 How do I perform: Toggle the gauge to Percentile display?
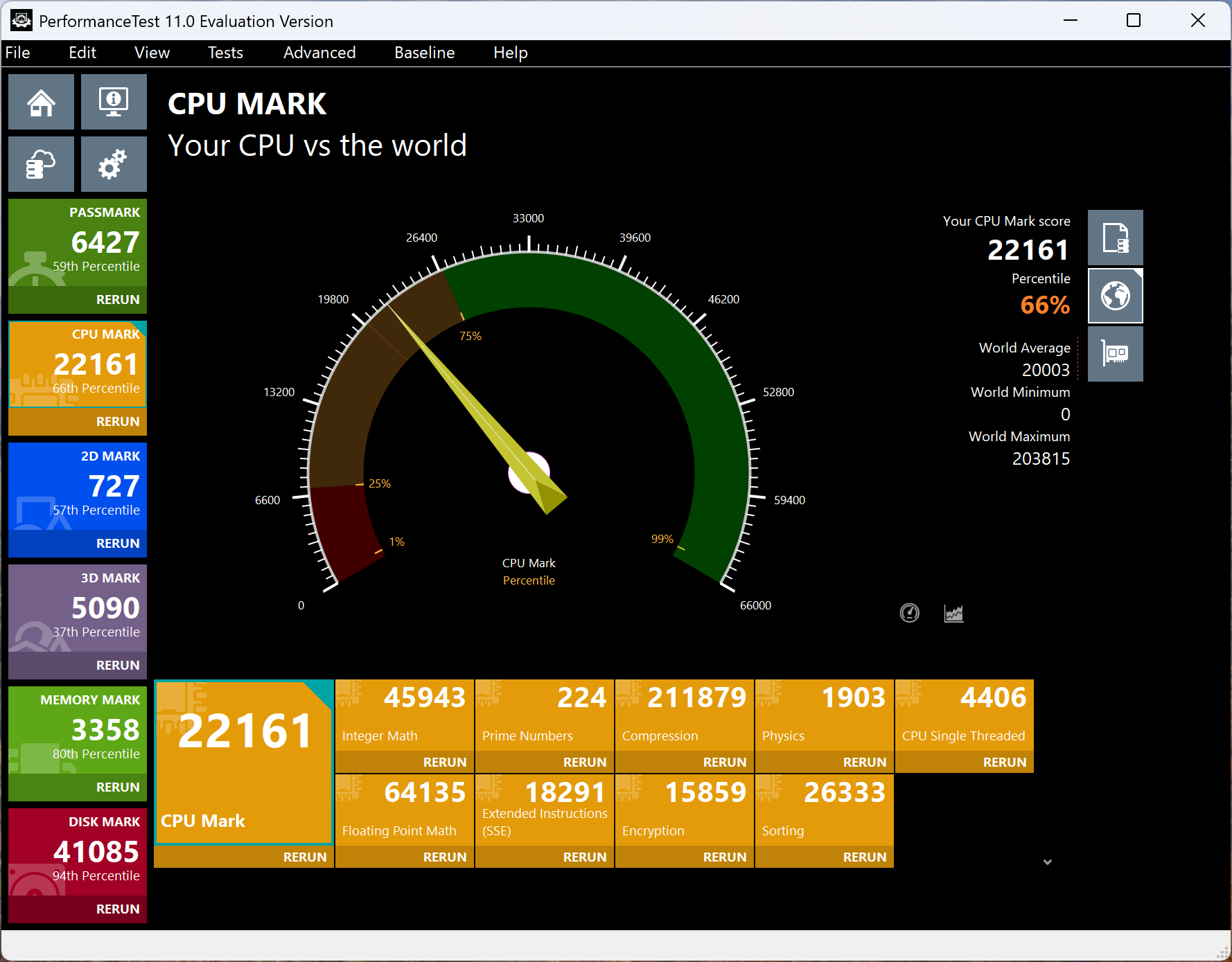point(529,580)
